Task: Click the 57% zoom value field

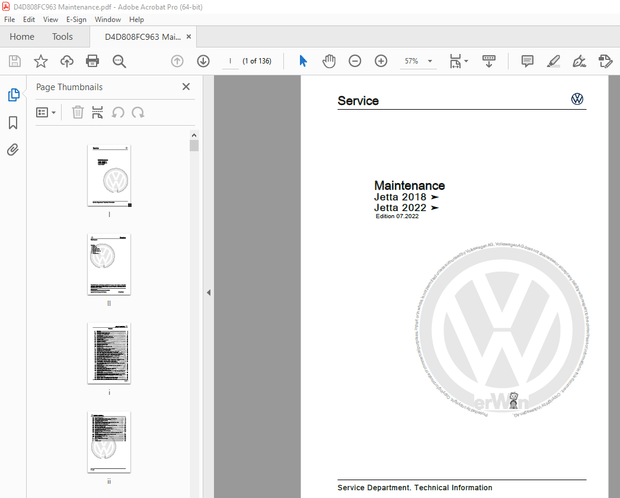Action: (x=411, y=61)
